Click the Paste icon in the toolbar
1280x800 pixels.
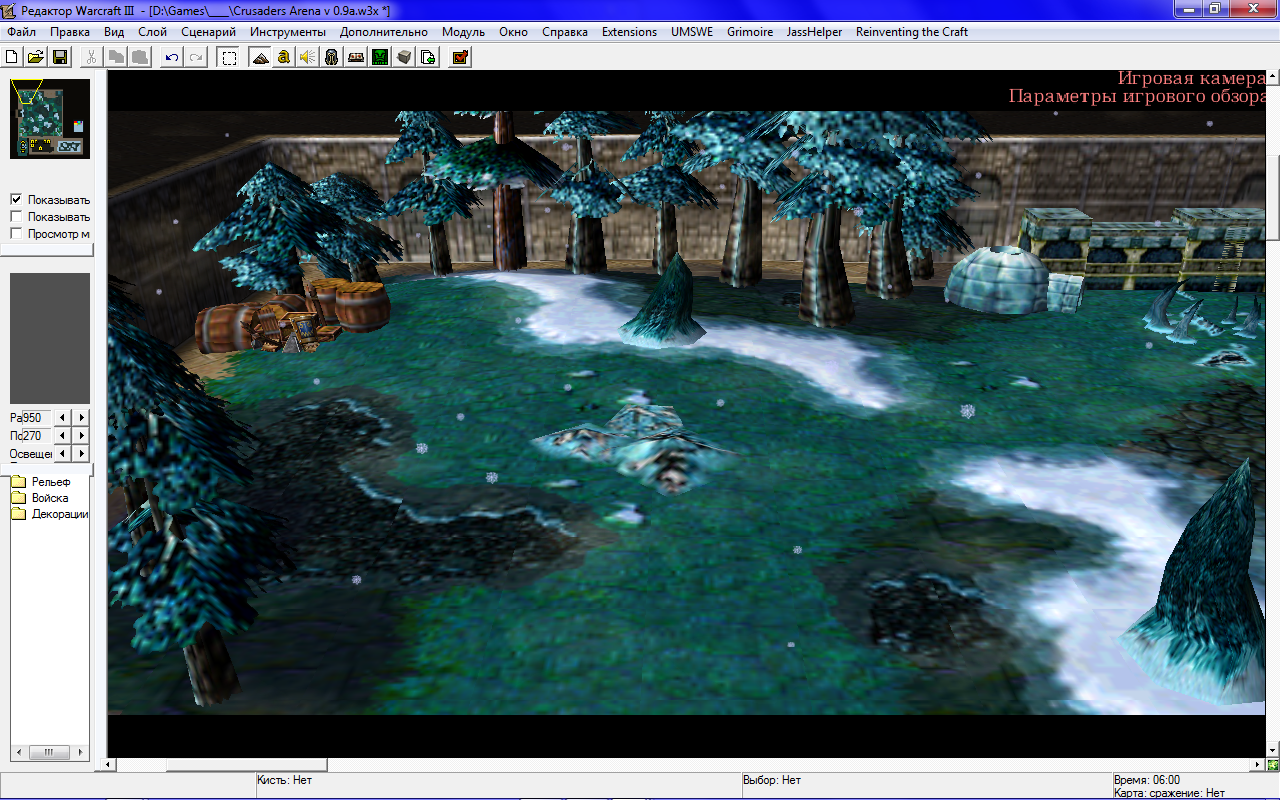(140, 57)
